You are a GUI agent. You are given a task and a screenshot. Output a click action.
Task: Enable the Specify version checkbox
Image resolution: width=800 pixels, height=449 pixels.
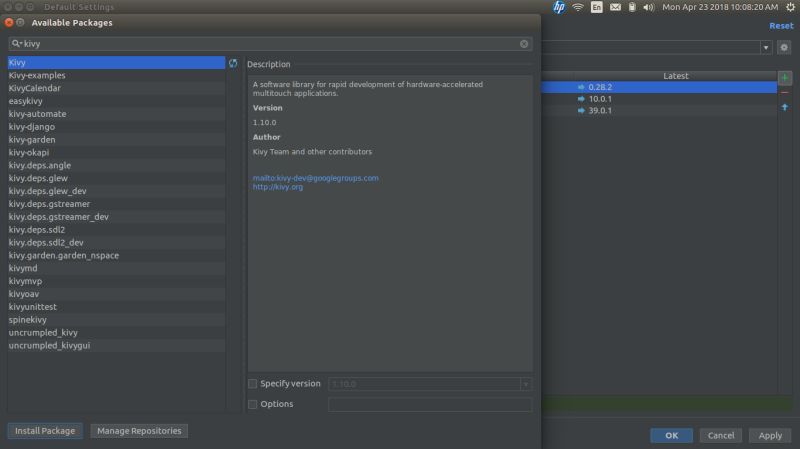[x=252, y=384]
